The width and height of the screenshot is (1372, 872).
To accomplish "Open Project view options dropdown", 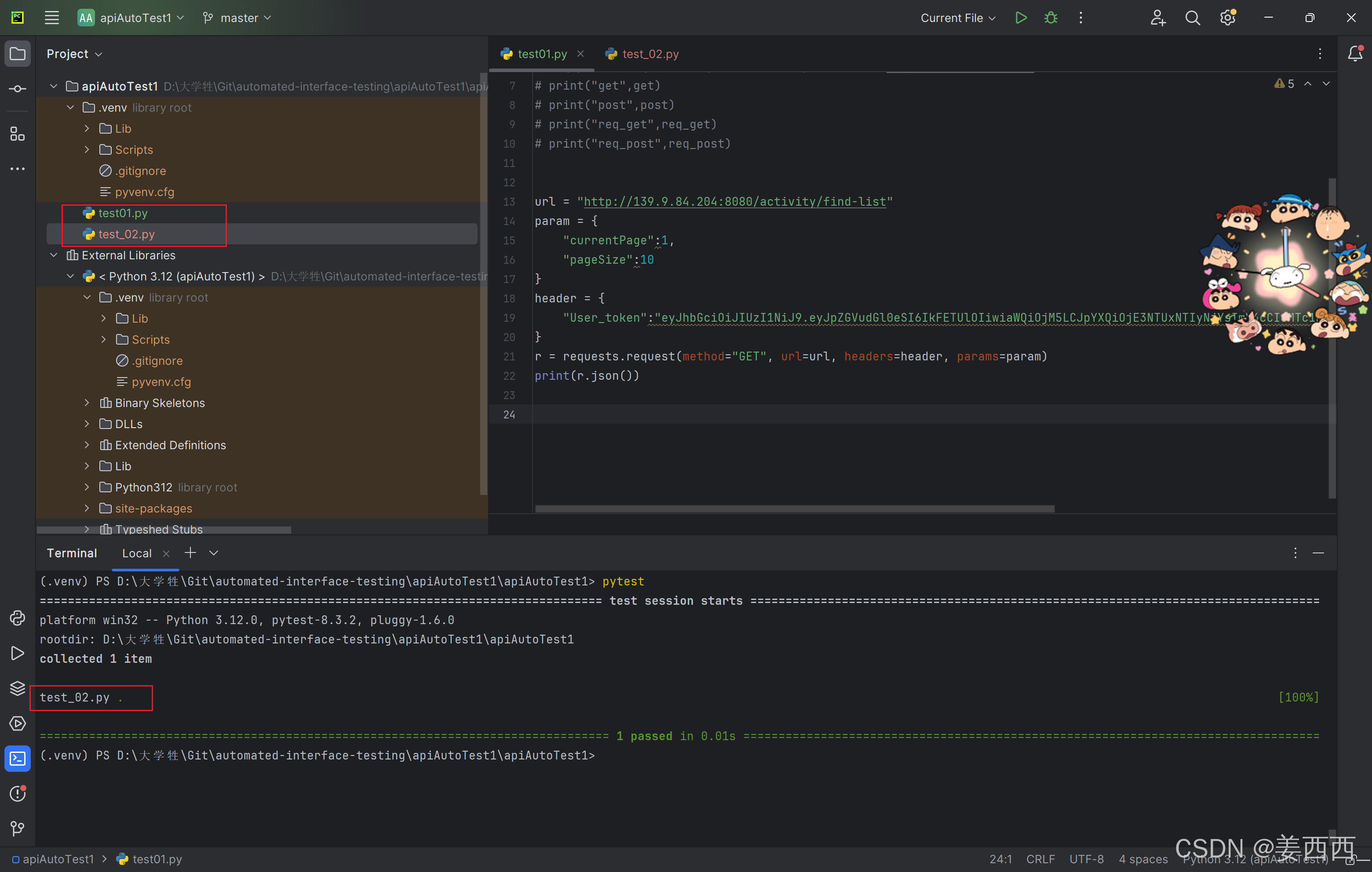I will (x=74, y=54).
